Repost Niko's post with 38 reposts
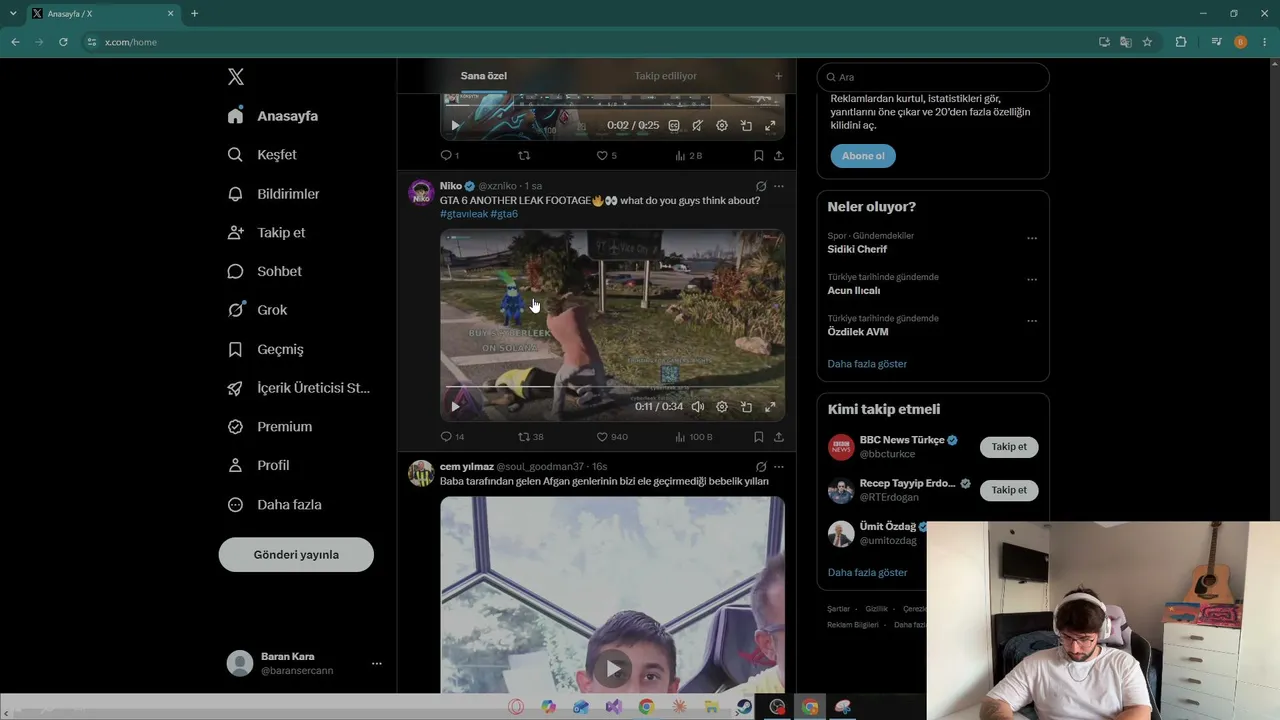The width and height of the screenshot is (1280, 720). pyautogui.click(x=530, y=437)
